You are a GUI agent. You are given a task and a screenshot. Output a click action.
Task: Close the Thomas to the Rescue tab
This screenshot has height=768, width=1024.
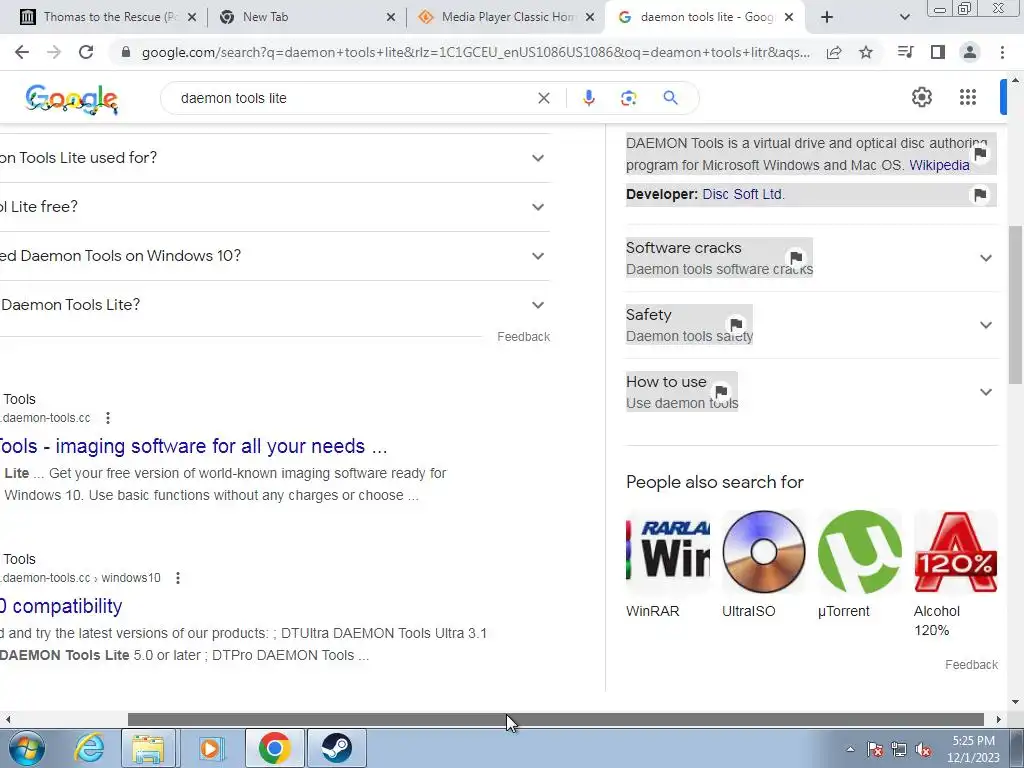coord(192,17)
